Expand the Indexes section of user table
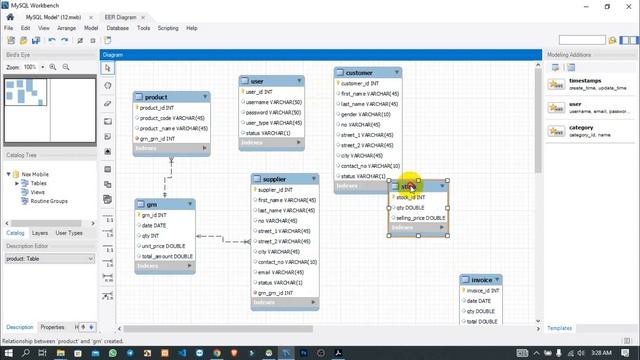 [x=299, y=142]
